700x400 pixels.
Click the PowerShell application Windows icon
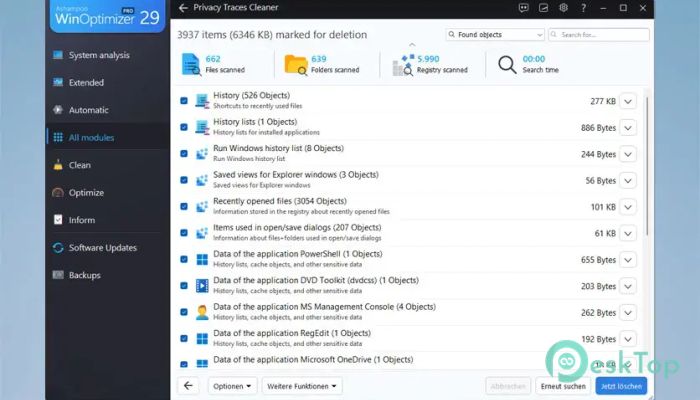click(202, 259)
